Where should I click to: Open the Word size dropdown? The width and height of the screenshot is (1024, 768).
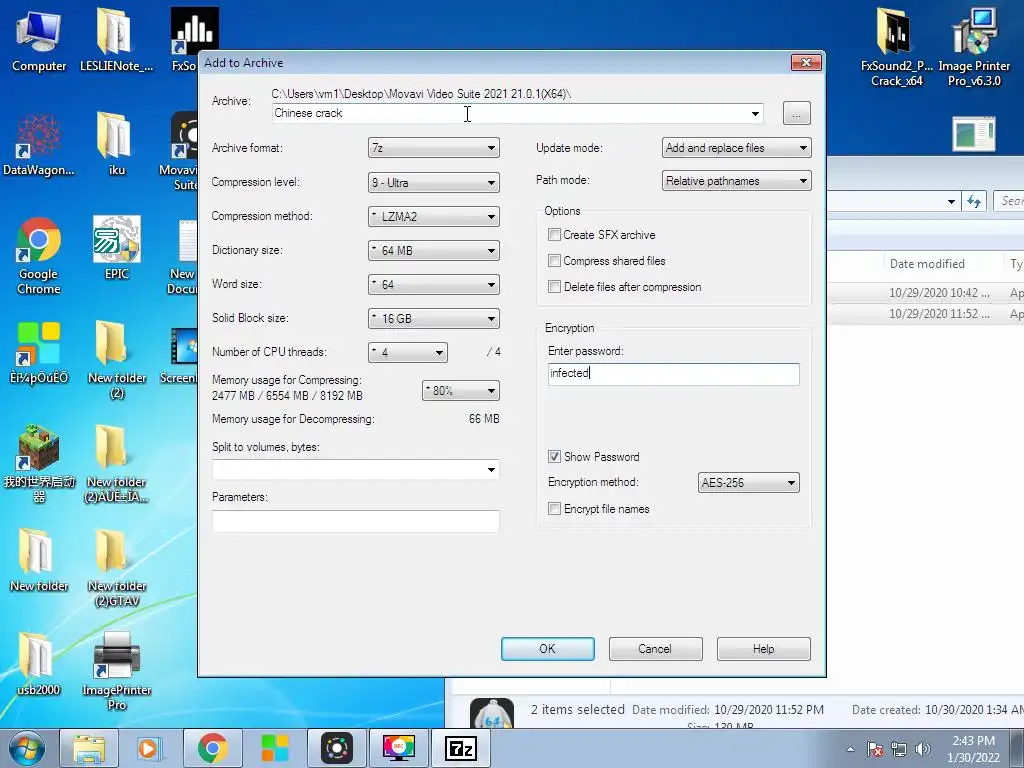pyautogui.click(x=434, y=285)
